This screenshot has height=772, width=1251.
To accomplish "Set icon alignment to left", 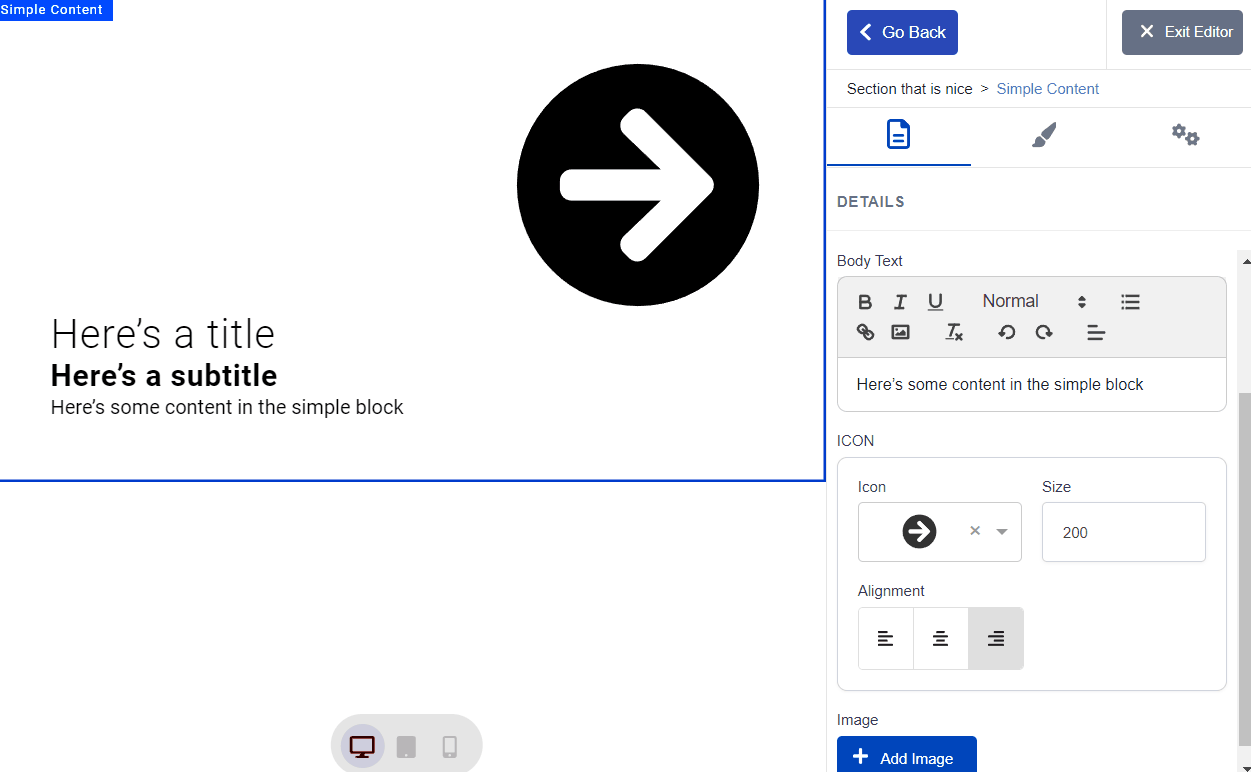I will (886, 638).
